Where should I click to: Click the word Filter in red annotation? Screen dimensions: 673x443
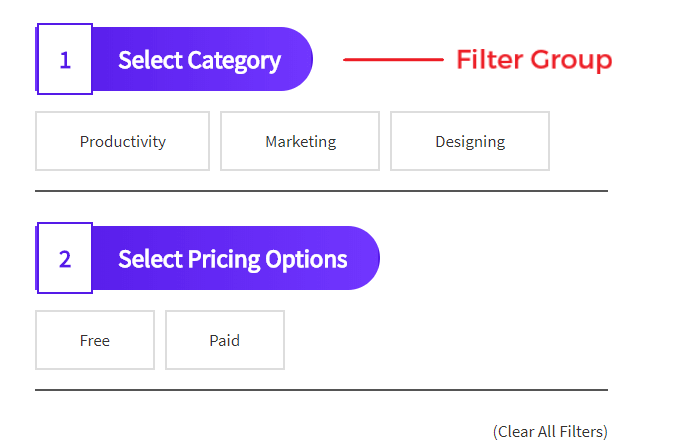[x=490, y=59]
